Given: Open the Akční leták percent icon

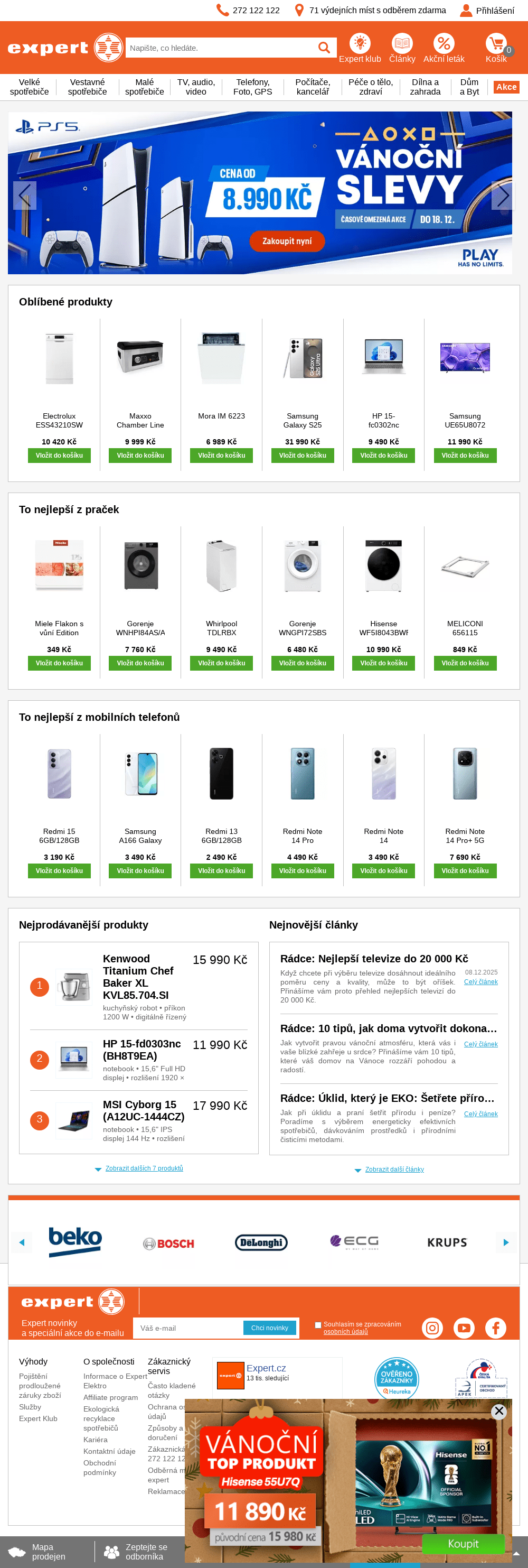Looking at the screenshot, I should coord(444,44).
